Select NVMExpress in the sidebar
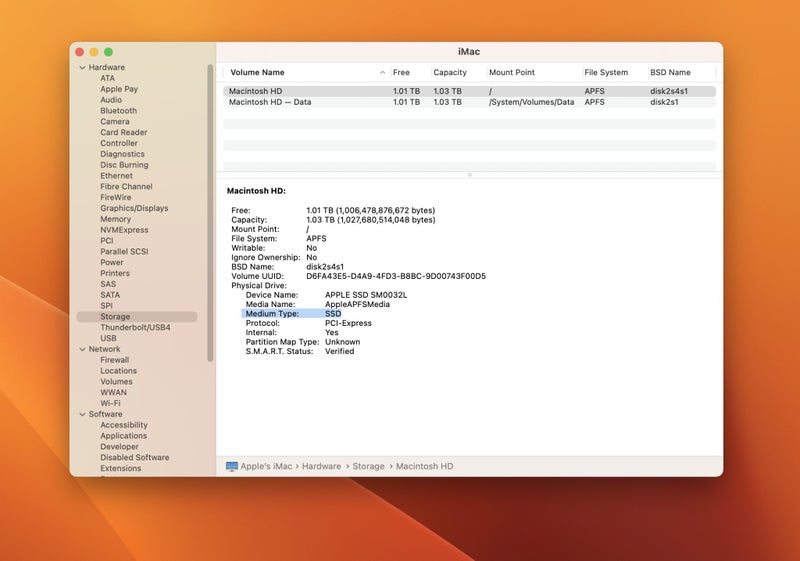Image resolution: width=800 pixels, height=561 pixels. 124,230
